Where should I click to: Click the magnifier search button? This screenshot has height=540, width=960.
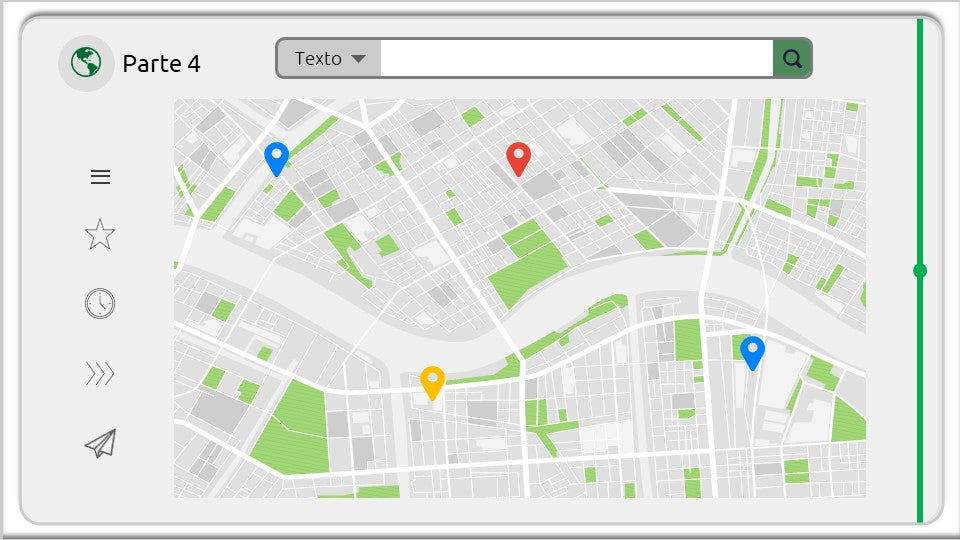click(x=792, y=59)
